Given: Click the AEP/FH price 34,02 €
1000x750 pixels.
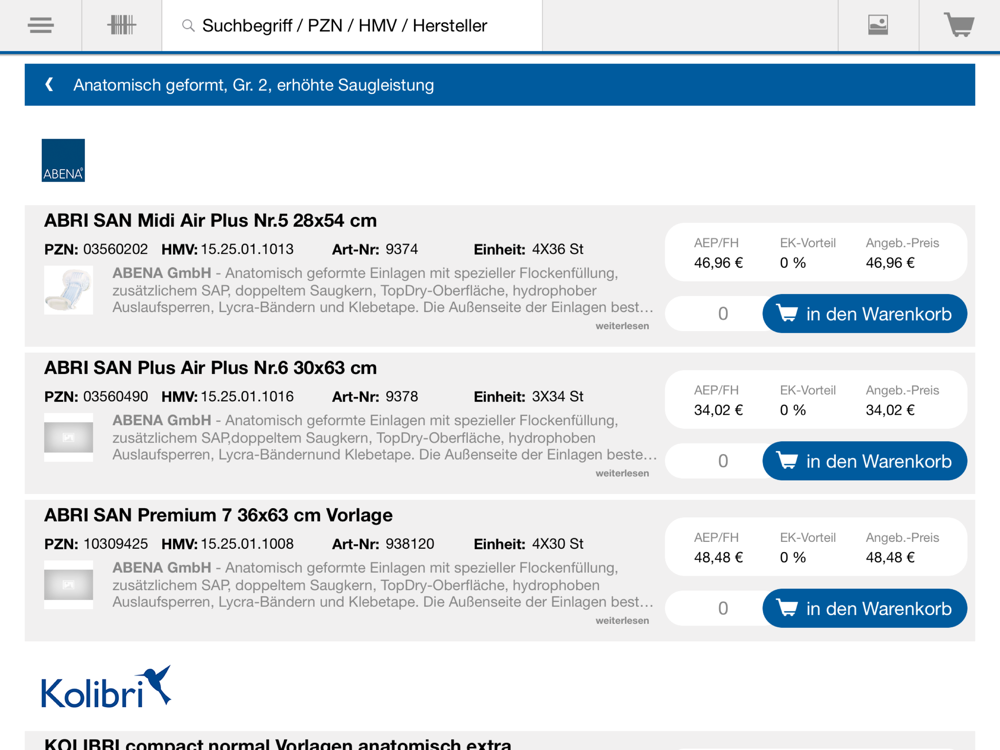Looking at the screenshot, I should (x=719, y=410).
